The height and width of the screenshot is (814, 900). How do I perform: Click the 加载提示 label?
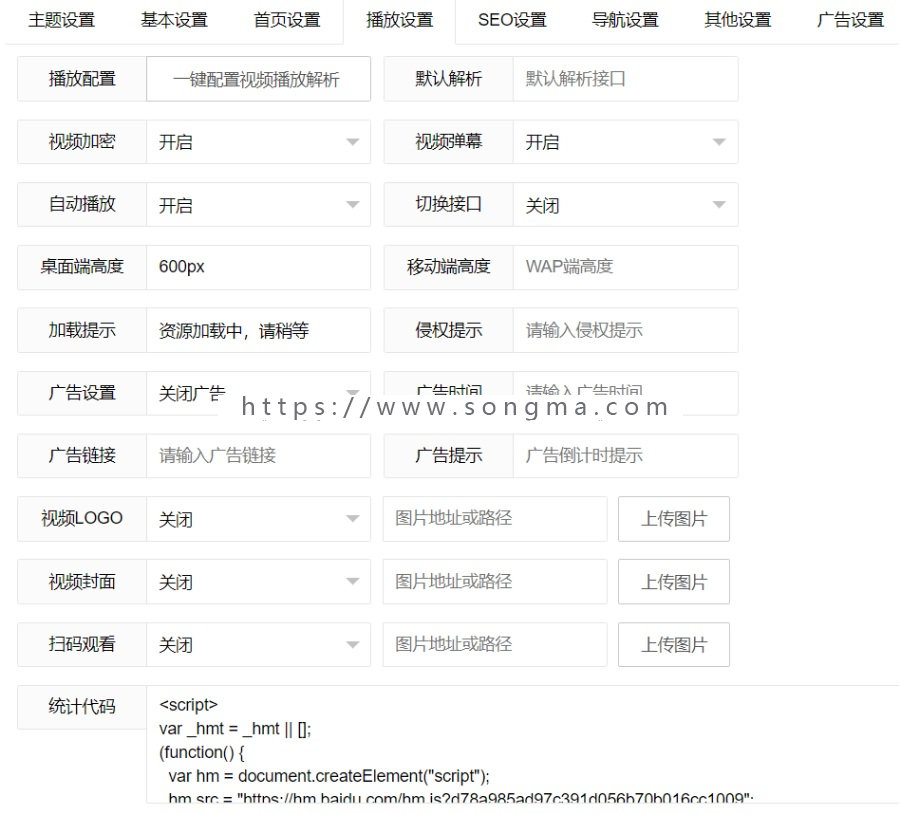(x=82, y=330)
